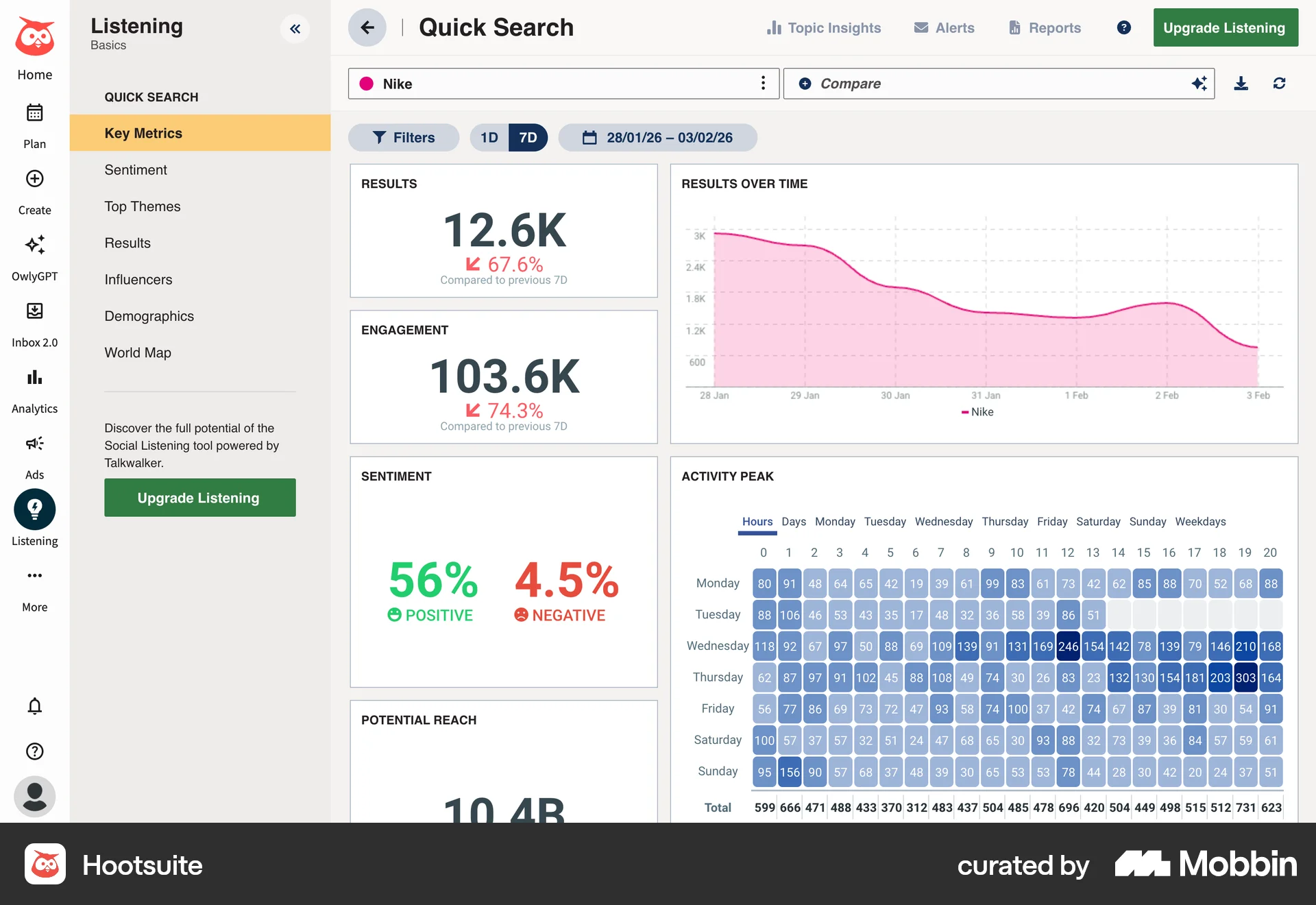The image size is (1316, 905).
Task: Open Inbox 2.0 icon
Action: click(34, 311)
